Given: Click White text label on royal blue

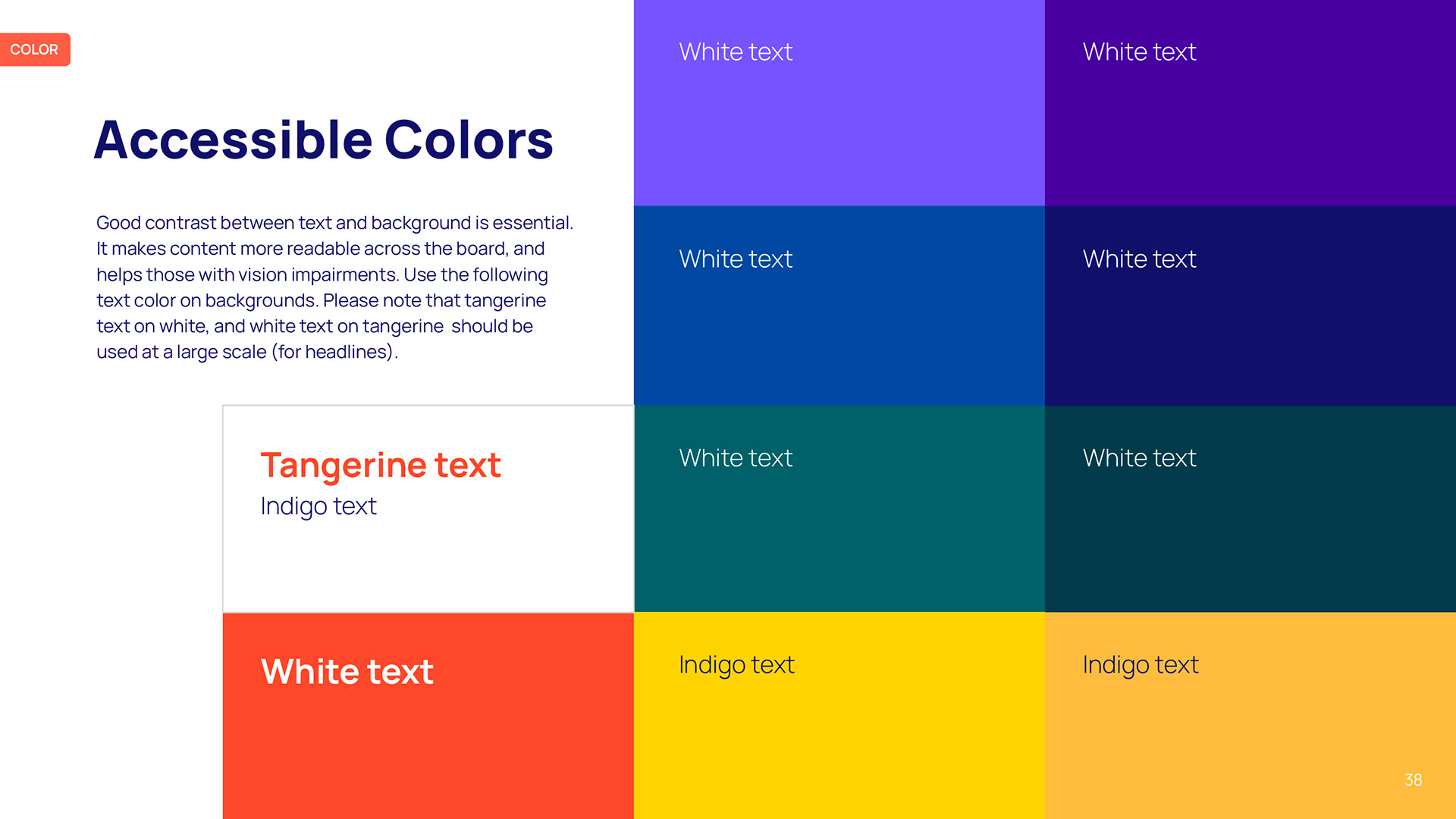Looking at the screenshot, I should pyautogui.click(x=736, y=259).
